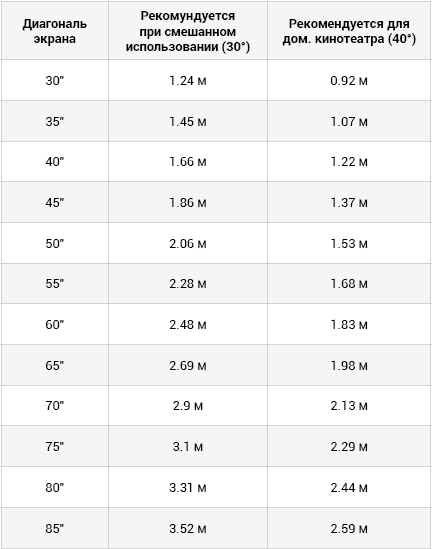432x549 pixels.
Task: Click the 85″ diagonal cell
Action: pyautogui.click(x=55, y=529)
